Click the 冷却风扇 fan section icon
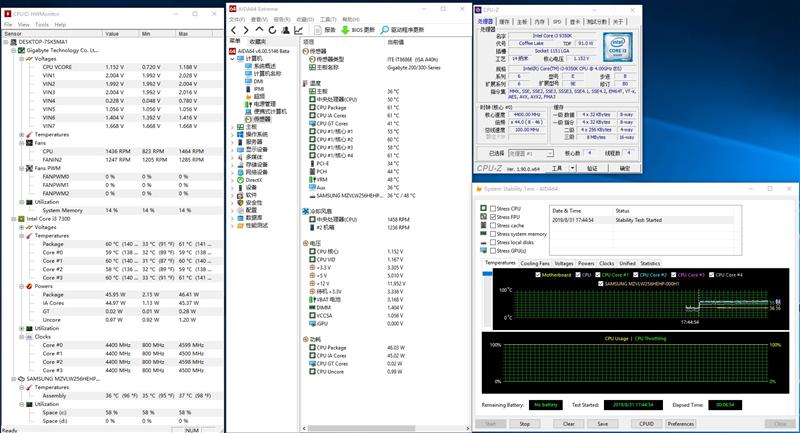The width and height of the screenshot is (800, 433). click(x=306, y=211)
